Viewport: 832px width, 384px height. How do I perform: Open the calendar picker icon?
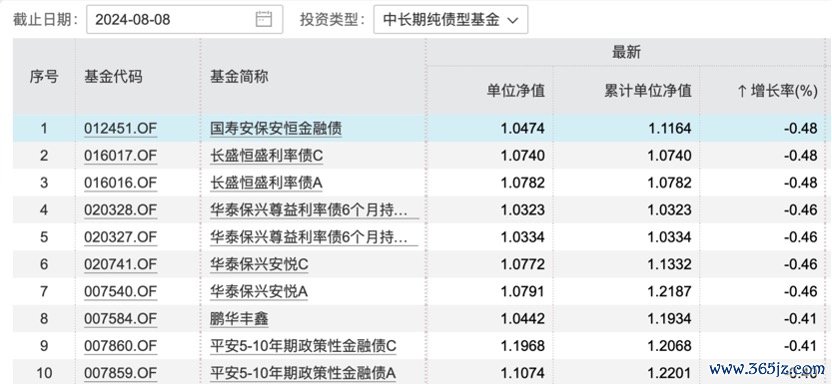pos(264,20)
